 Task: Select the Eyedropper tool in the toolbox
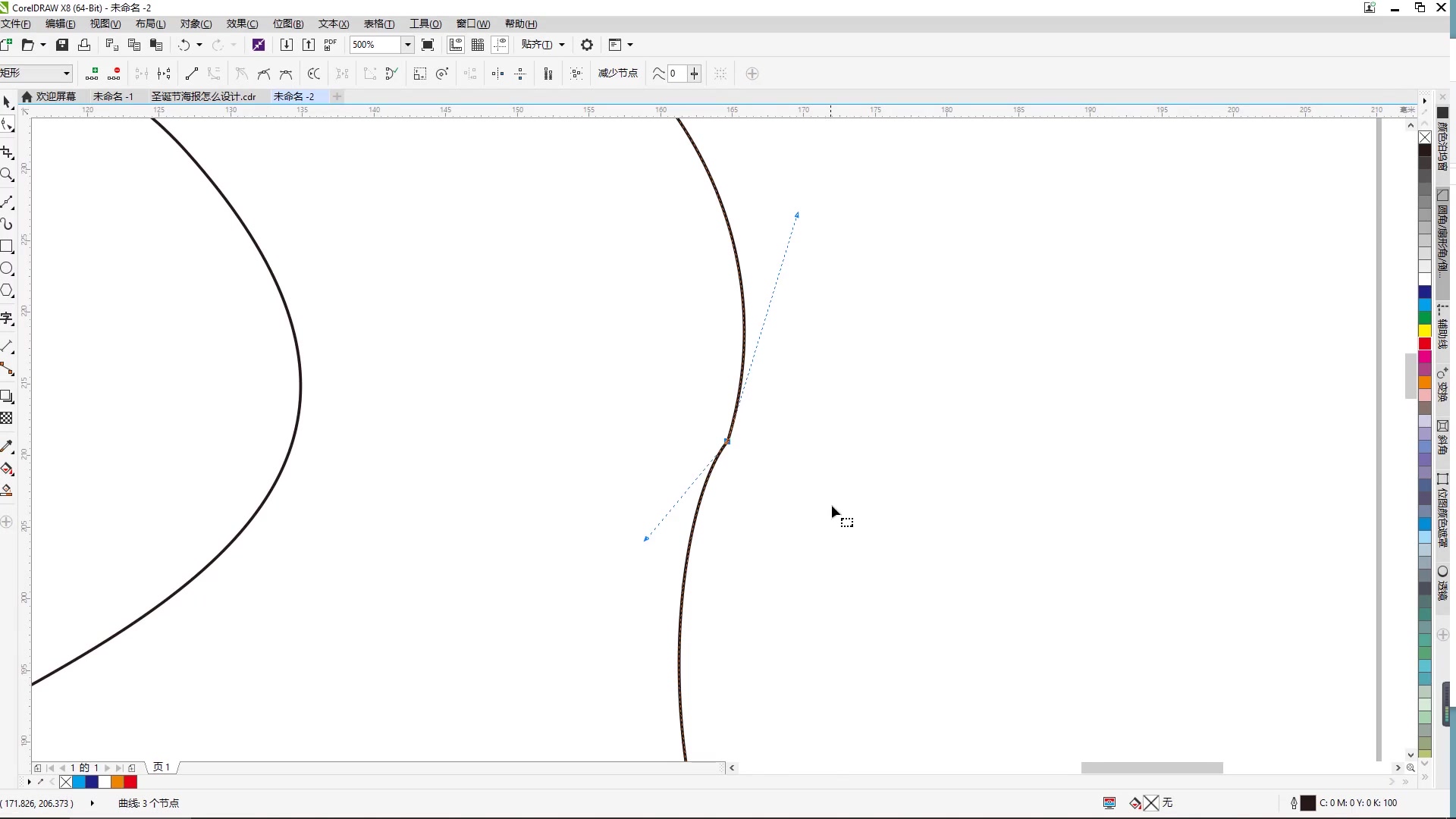7,447
